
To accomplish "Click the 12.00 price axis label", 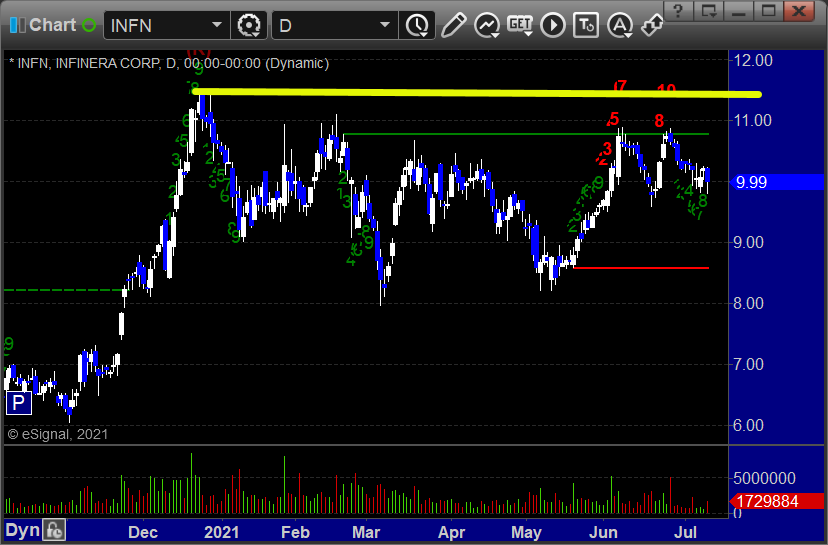I will coord(753,60).
